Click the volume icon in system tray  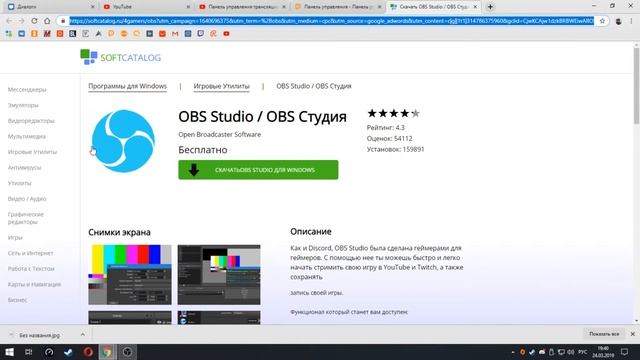(x=571, y=352)
